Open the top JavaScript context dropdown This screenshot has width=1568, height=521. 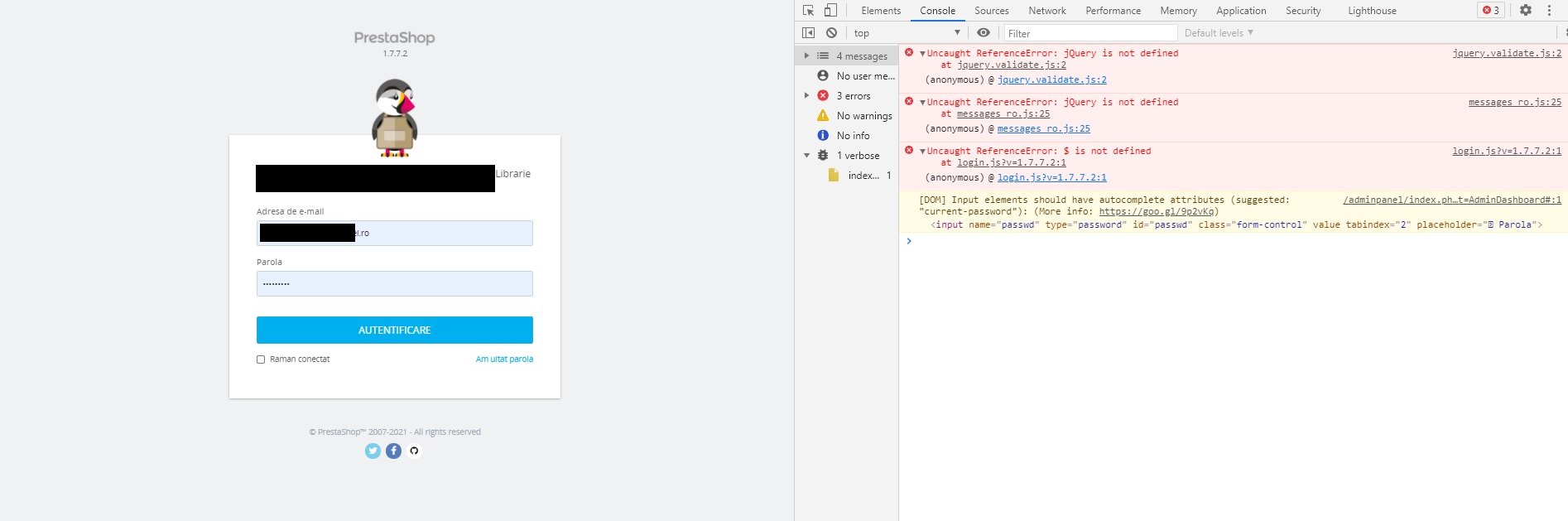(907, 33)
